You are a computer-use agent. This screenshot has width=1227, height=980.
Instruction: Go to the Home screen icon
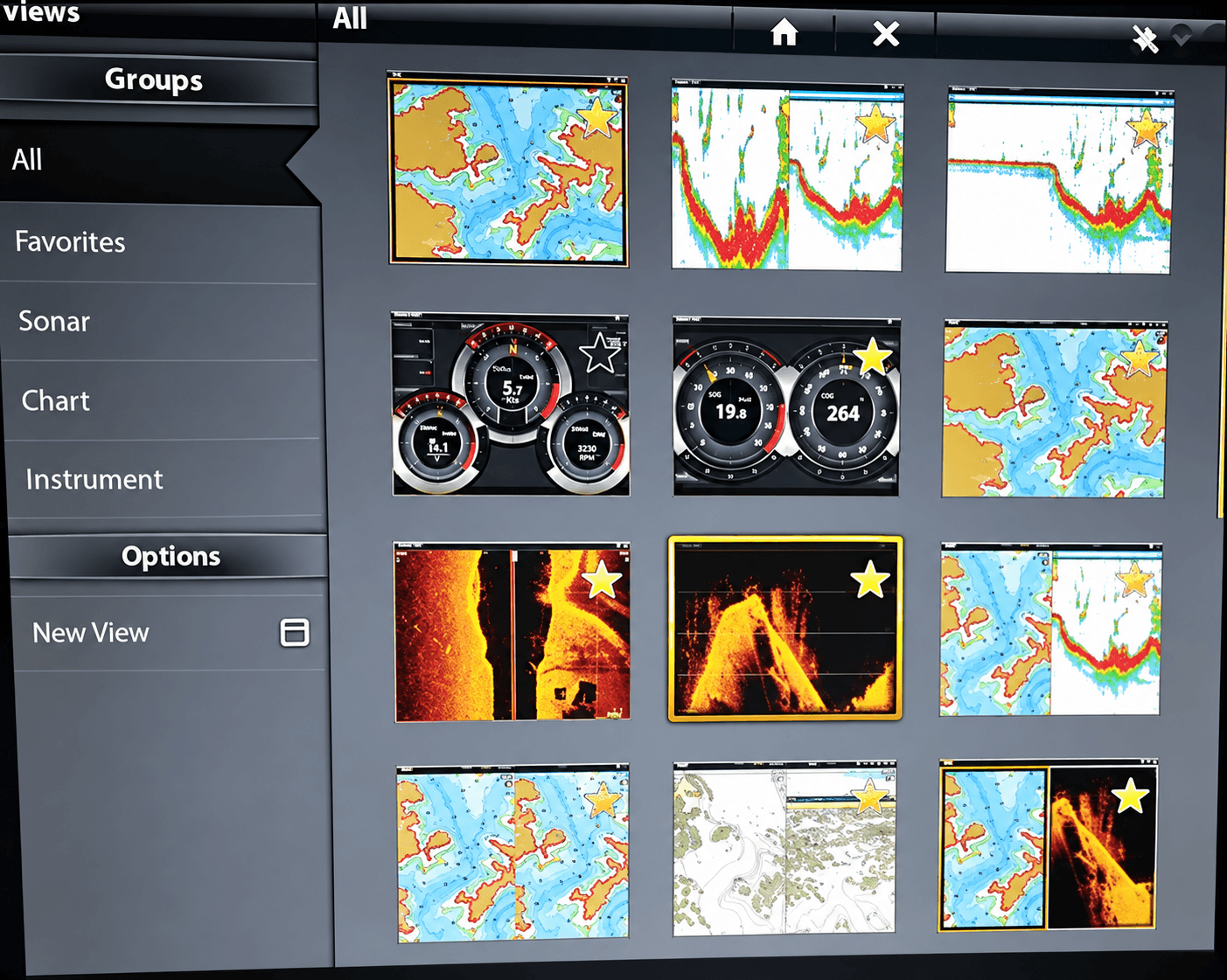pyautogui.click(x=784, y=33)
